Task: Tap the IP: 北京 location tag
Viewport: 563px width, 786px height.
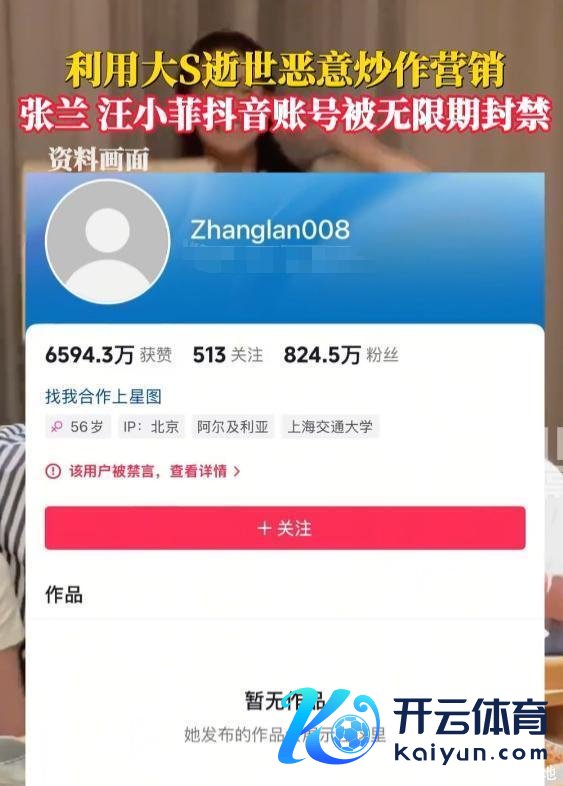Action: (151, 427)
